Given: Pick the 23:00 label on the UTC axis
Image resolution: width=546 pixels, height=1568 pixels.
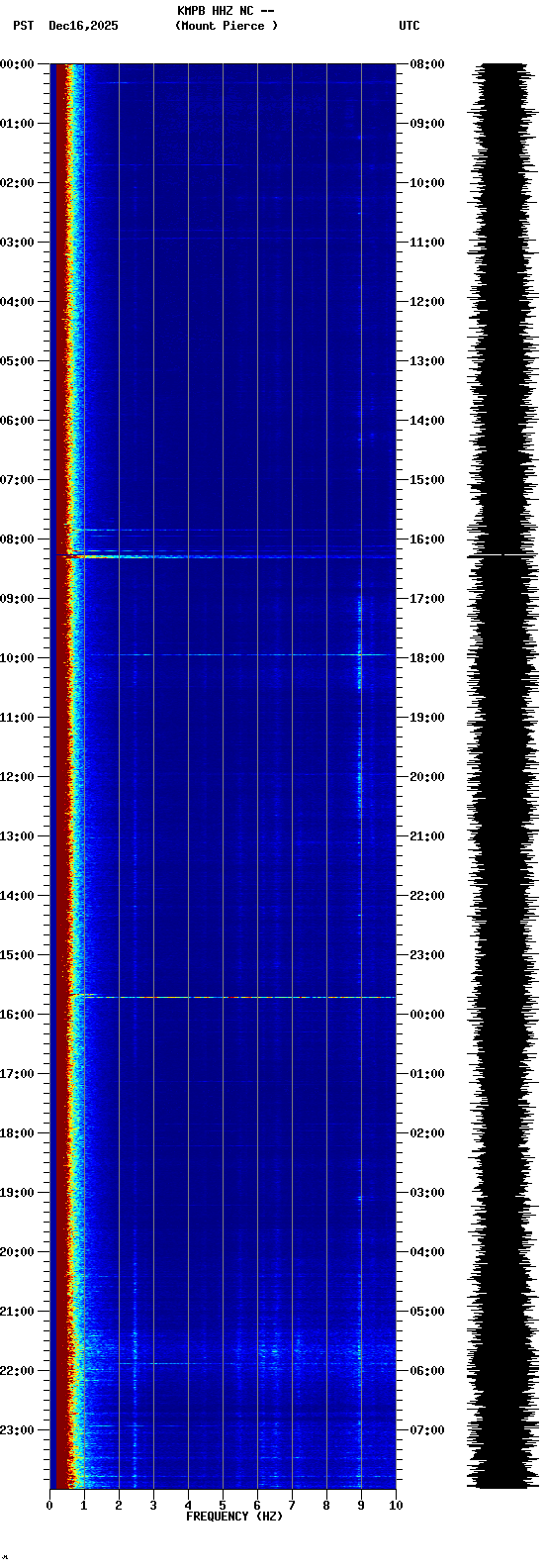Looking at the screenshot, I should pyautogui.click(x=426, y=955).
